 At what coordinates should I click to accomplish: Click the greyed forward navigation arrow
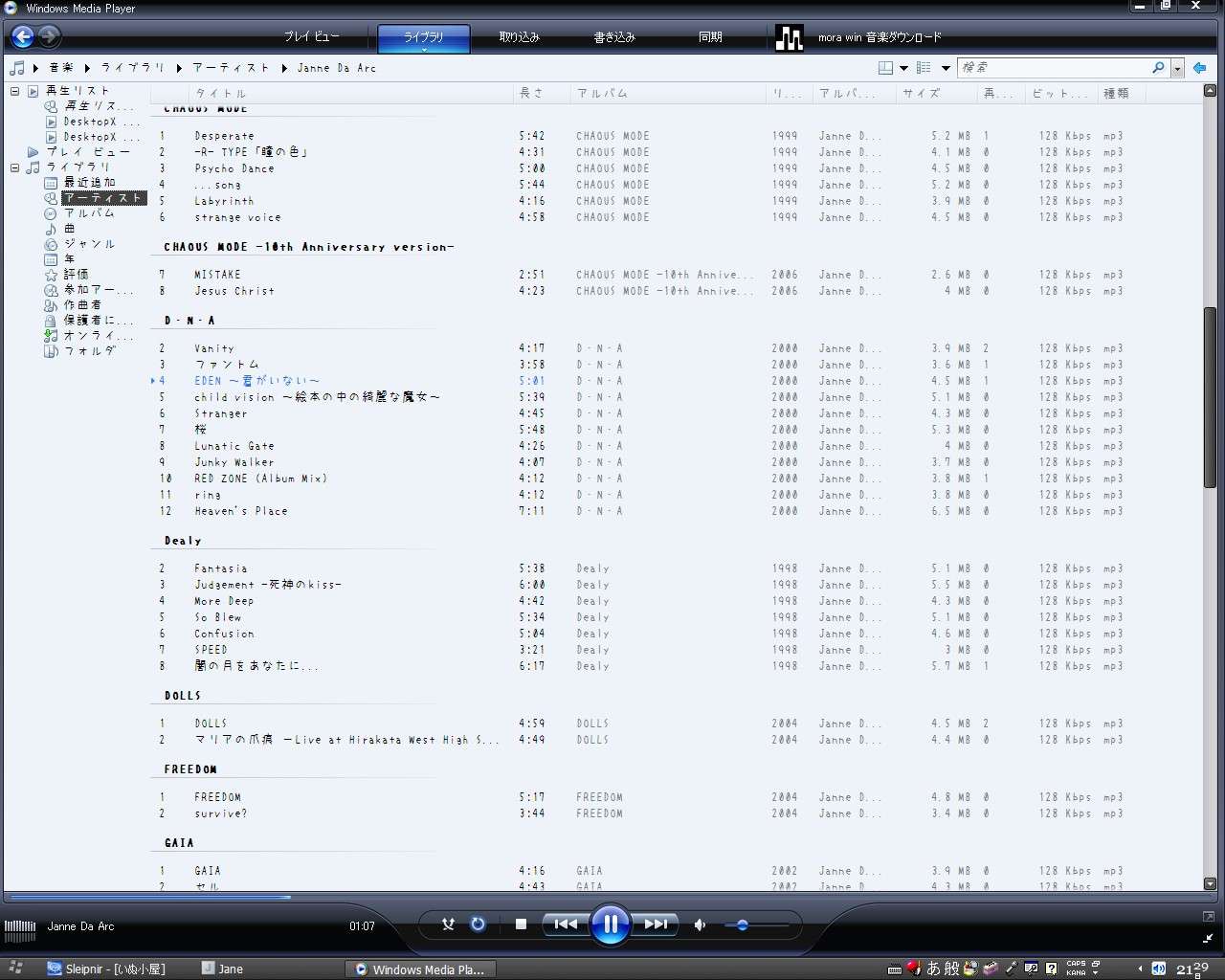pyautogui.click(x=49, y=37)
